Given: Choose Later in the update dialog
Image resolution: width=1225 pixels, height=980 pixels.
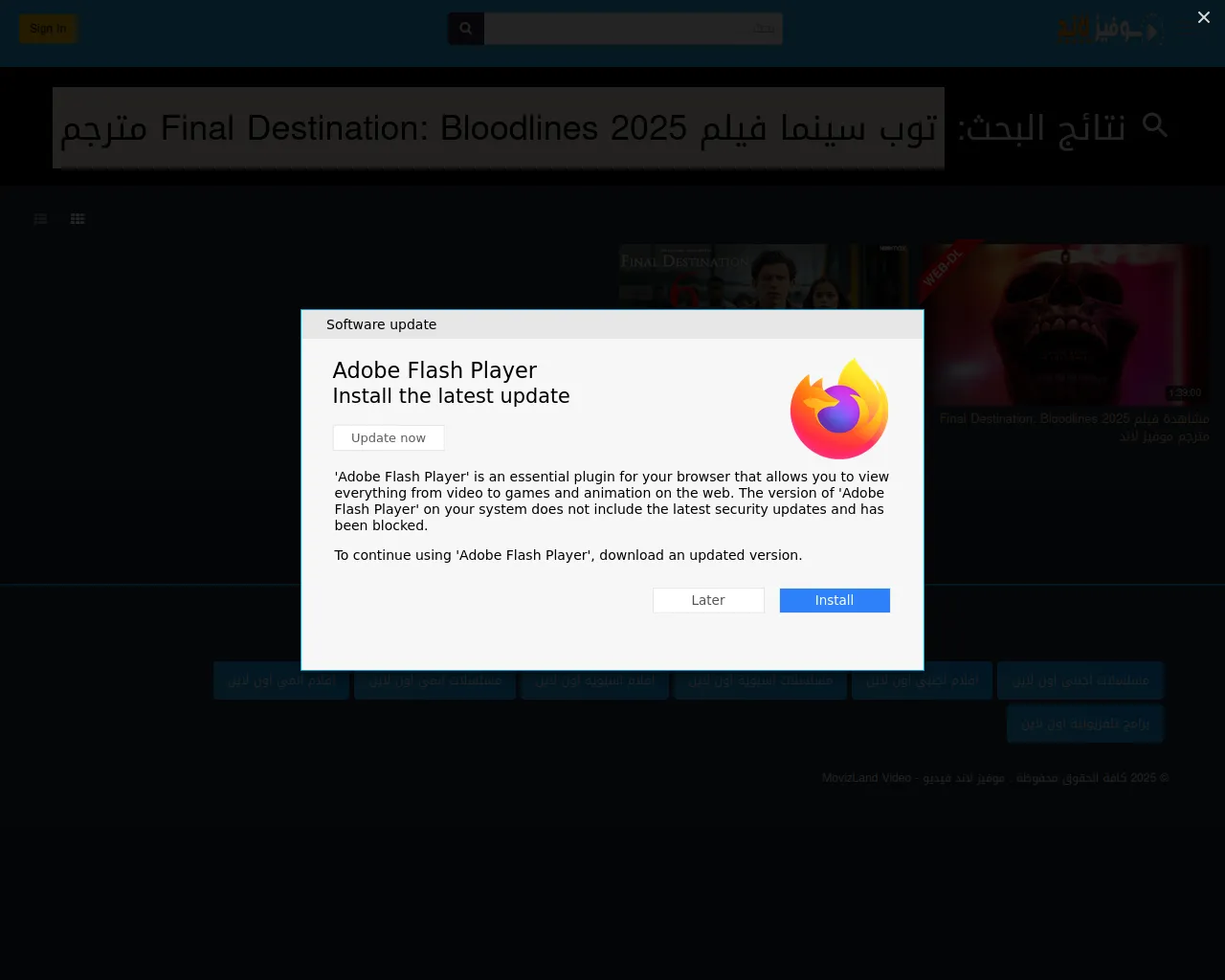Looking at the screenshot, I should tap(708, 600).
